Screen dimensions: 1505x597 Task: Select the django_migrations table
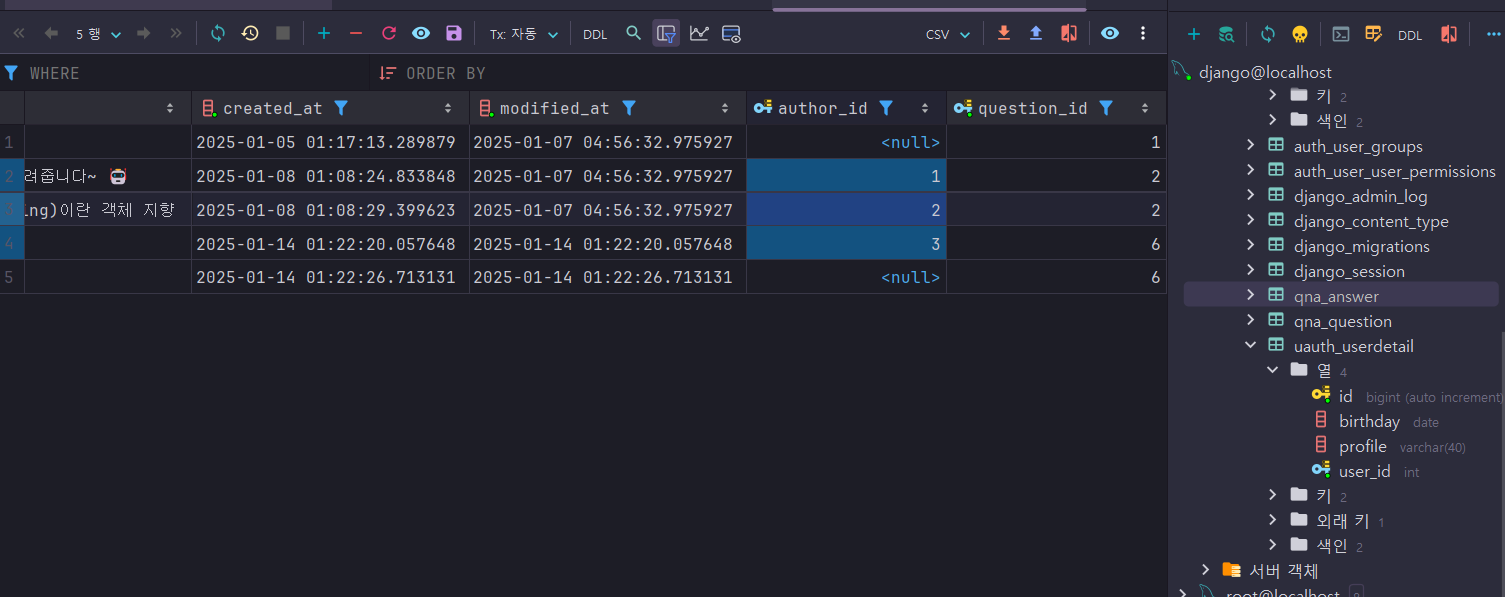(1362, 246)
